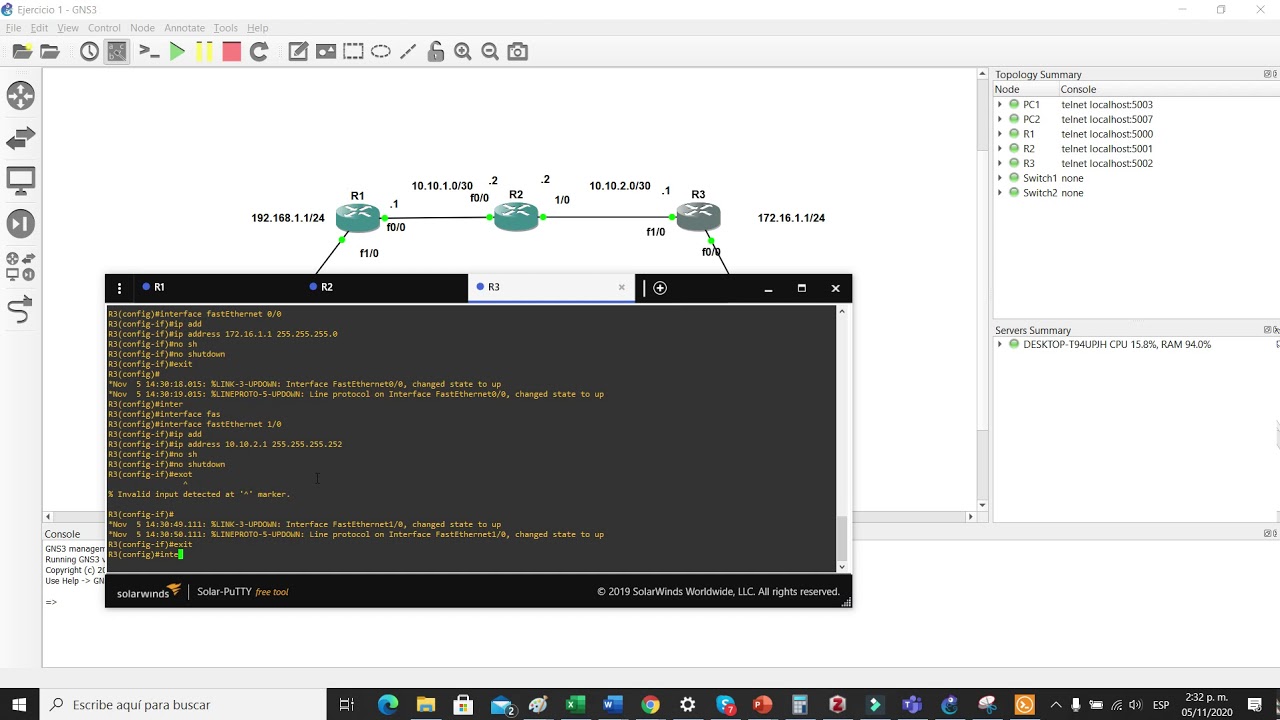Select the Insert a picture tool
The height and width of the screenshot is (720, 1280).
(x=326, y=52)
